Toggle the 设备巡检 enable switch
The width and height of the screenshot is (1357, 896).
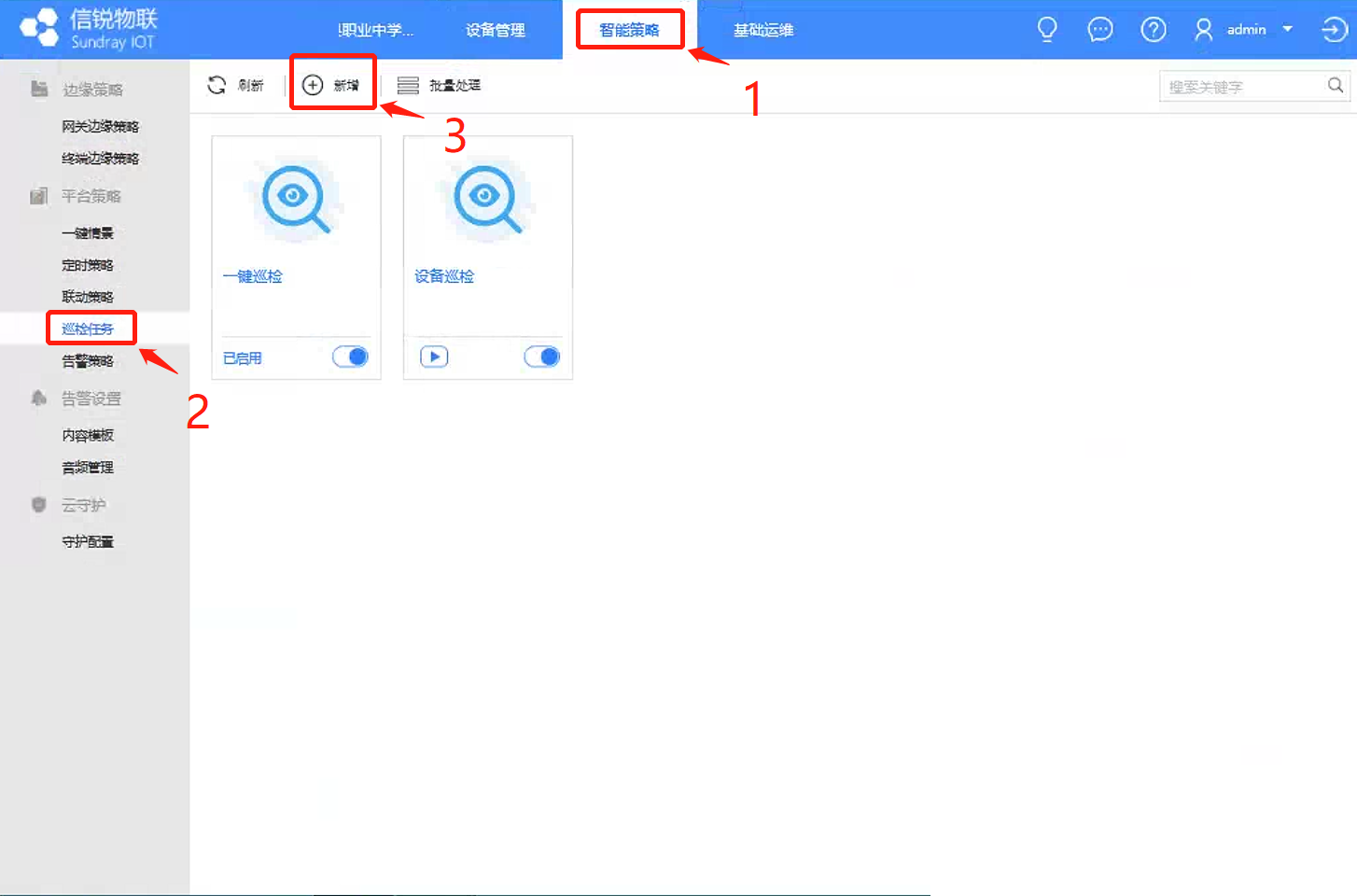(x=541, y=357)
